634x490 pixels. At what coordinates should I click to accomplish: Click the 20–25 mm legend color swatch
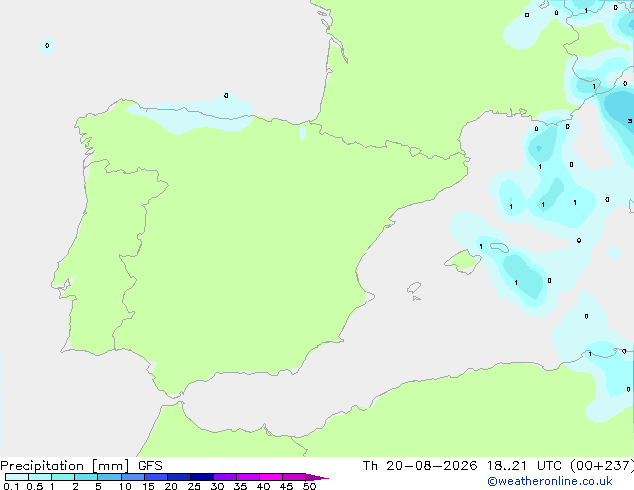pyautogui.click(x=179, y=477)
